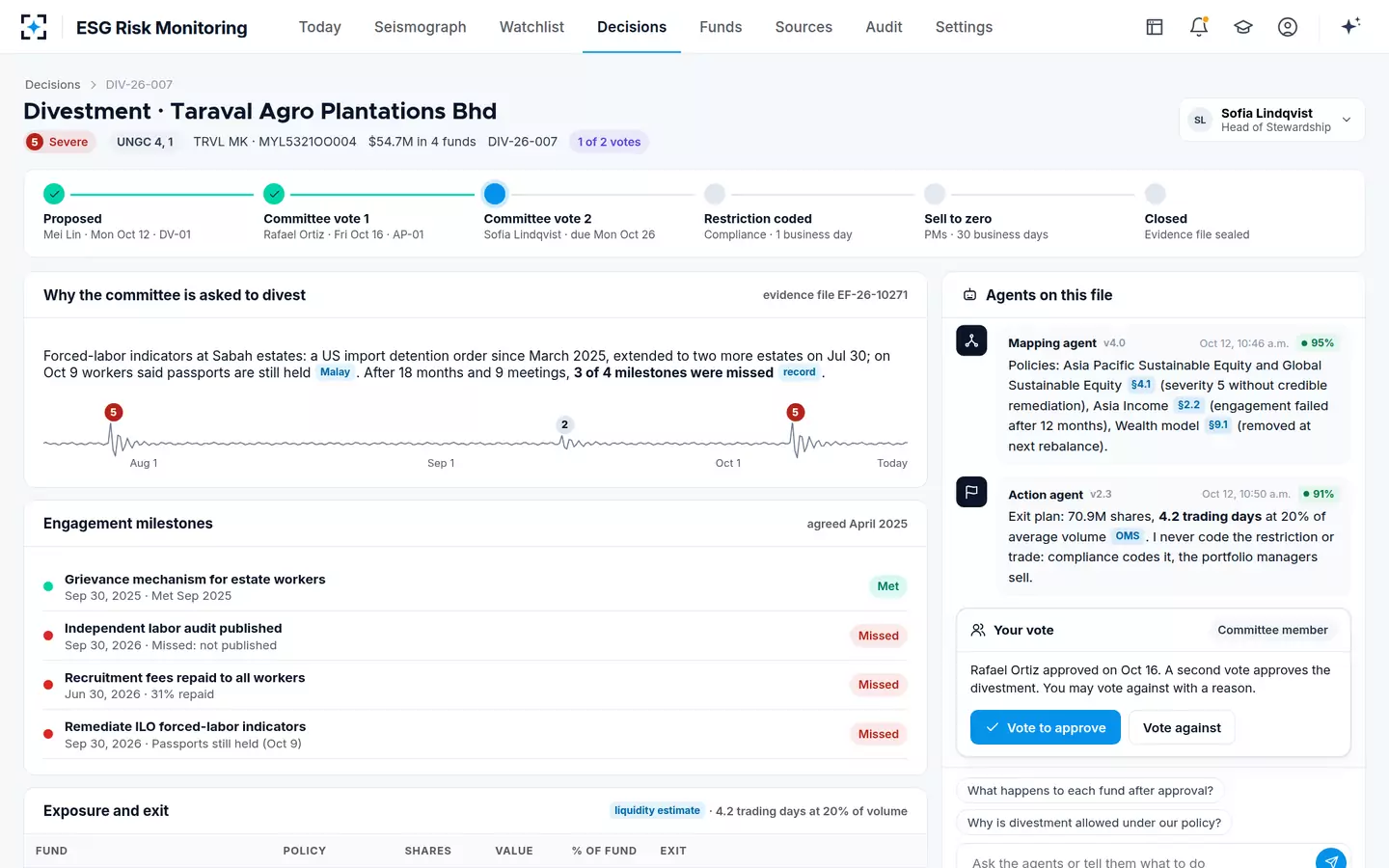Open the Funds tab

[721, 27]
